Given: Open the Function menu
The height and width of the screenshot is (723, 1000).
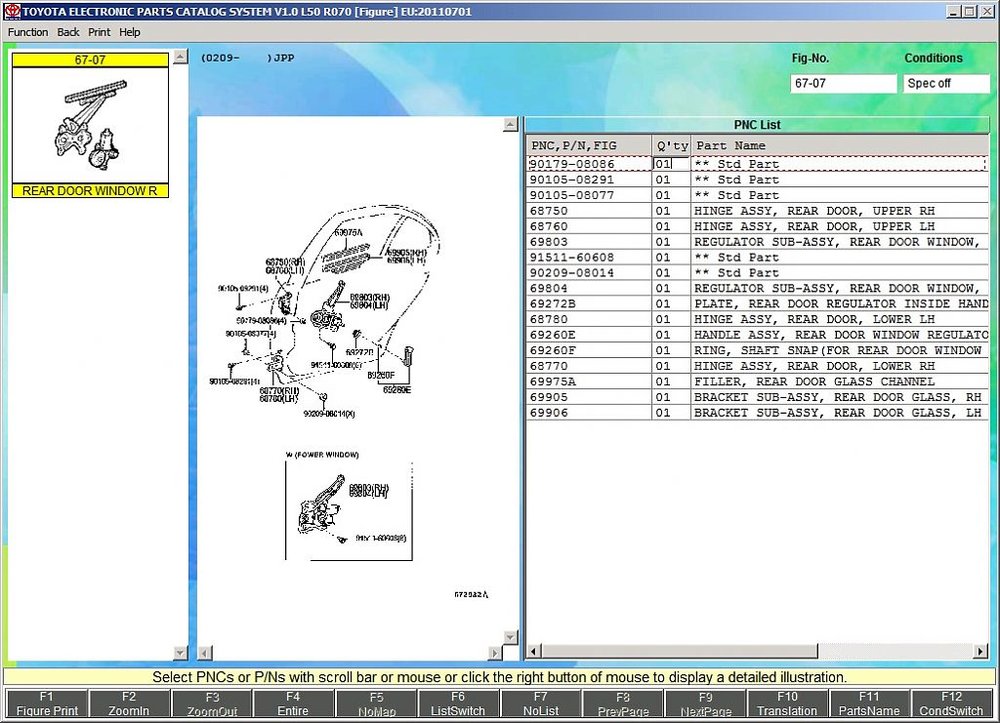Looking at the screenshot, I should tap(28, 32).
